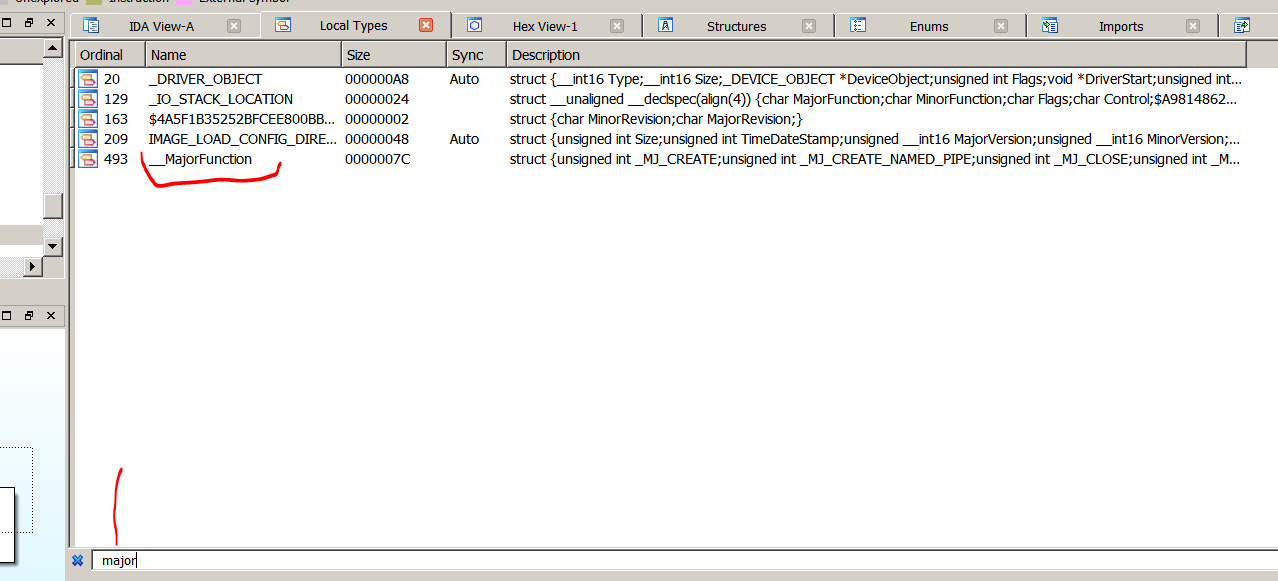This screenshot has width=1278, height=581.
Task: Clear the filter using the blue X icon
Action: click(x=78, y=561)
